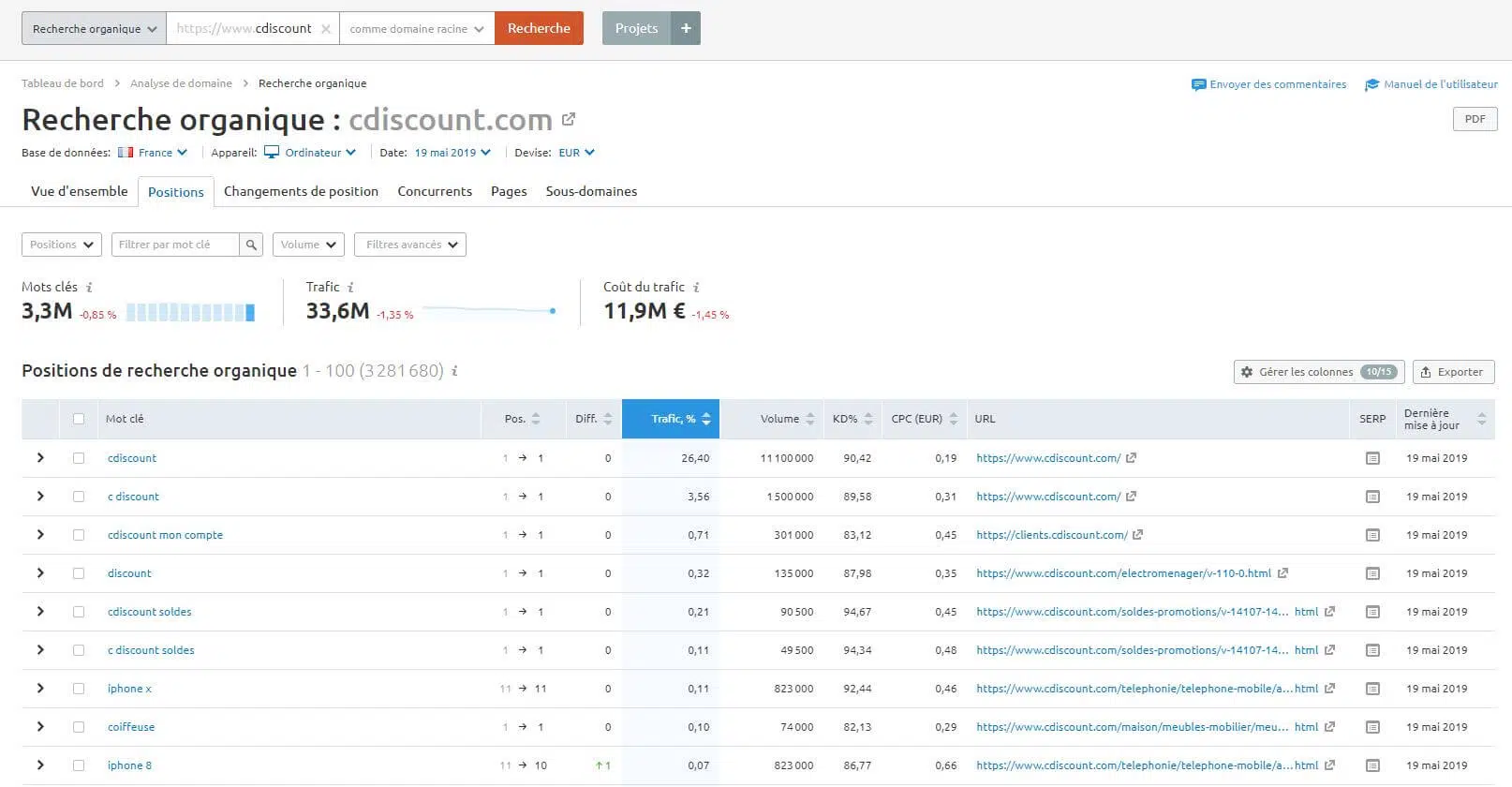Viewport: 1512px width, 787px height.
Task: Select the coiffeuse row checkbox
Action: point(79,727)
